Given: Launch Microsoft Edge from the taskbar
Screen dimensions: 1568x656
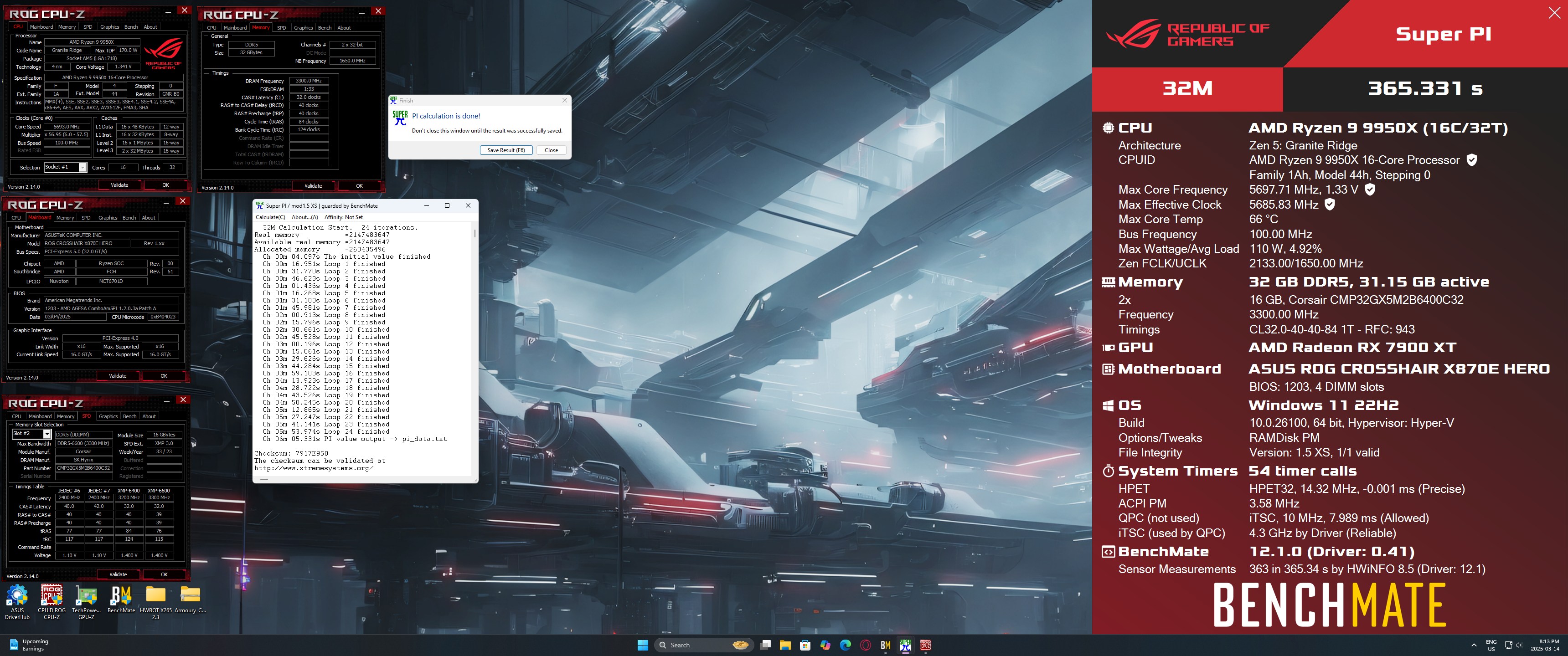Looking at the screenshot, I should [846, 645].
